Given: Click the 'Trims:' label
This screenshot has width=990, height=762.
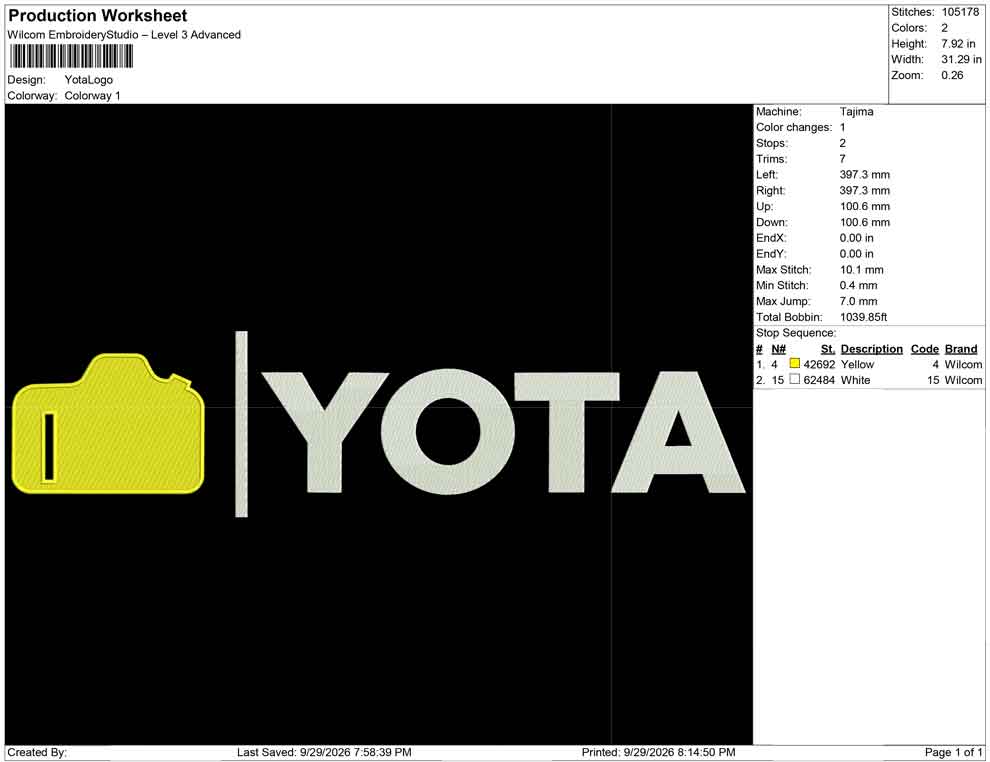Looking at the screenshot, I should click(x=772, y=159).
